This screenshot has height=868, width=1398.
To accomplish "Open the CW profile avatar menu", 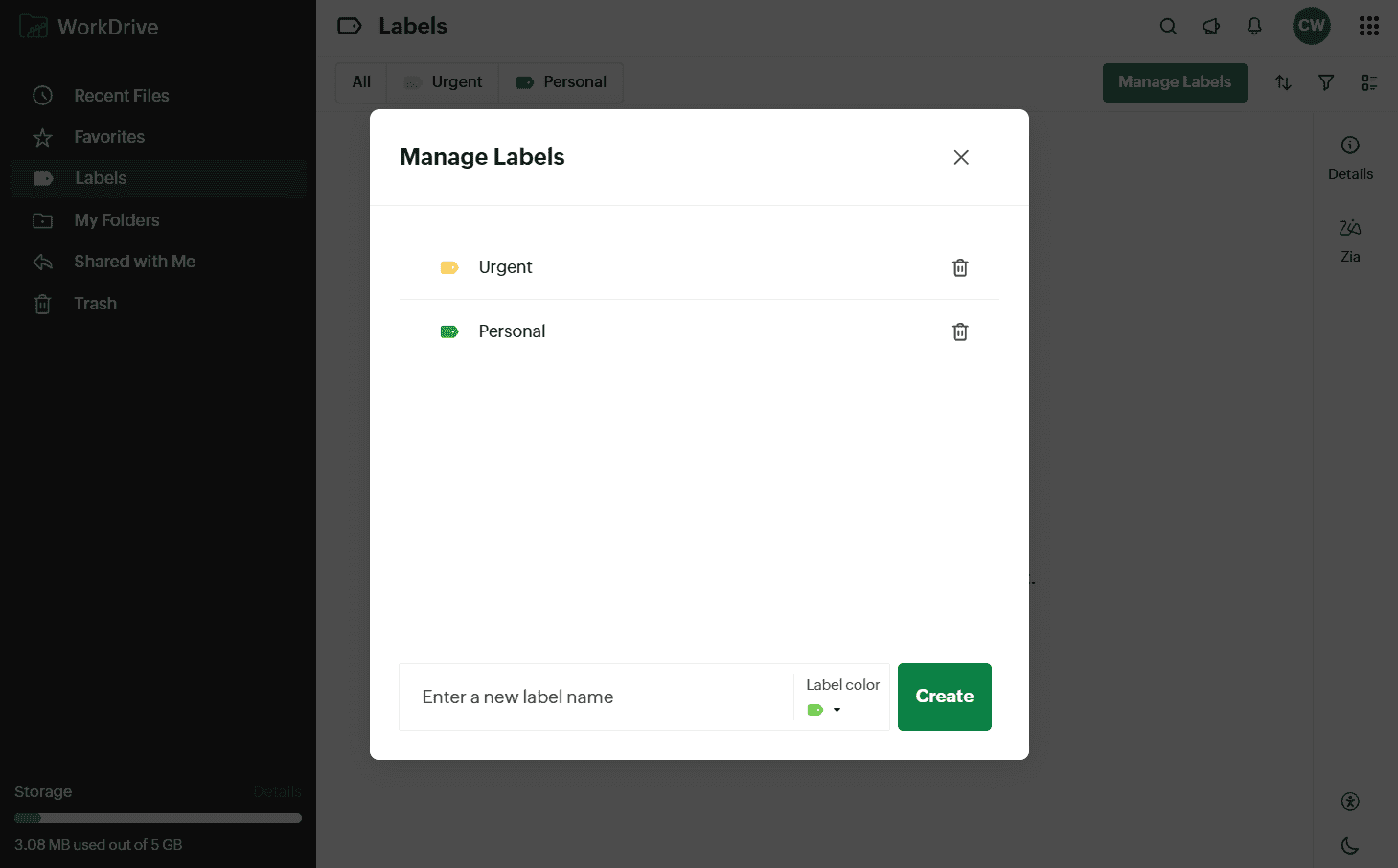I will point(1311,26).
